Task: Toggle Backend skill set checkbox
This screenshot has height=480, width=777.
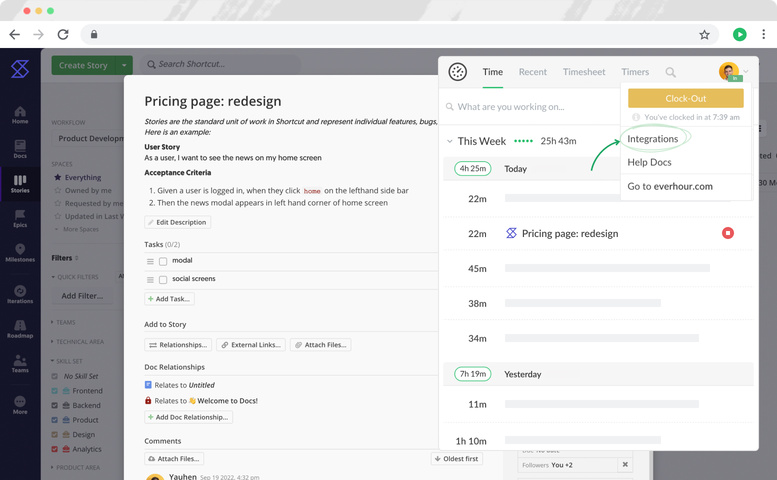Action: click(55, 405)
